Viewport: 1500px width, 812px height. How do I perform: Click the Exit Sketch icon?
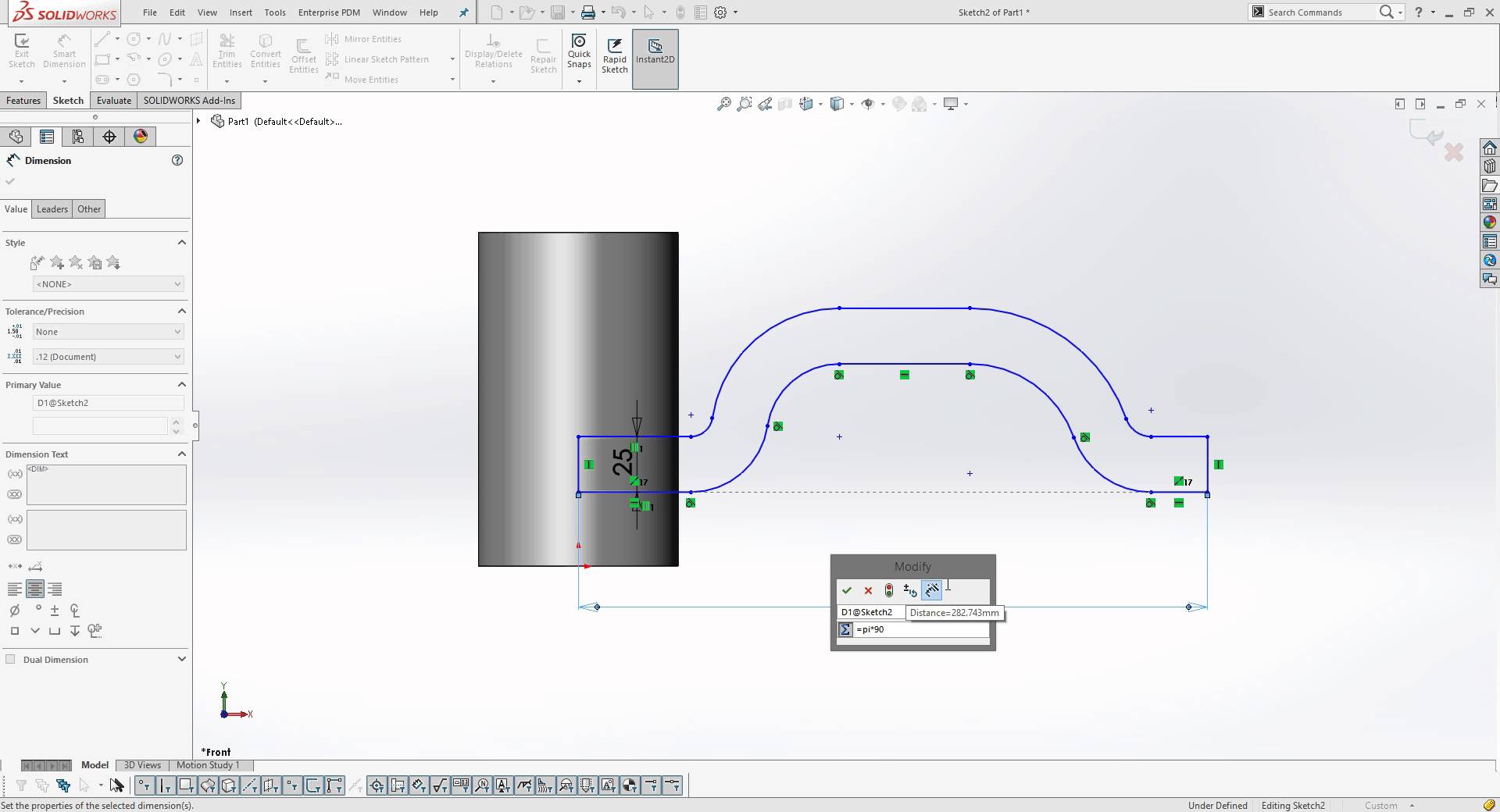[x=21, y=47]
